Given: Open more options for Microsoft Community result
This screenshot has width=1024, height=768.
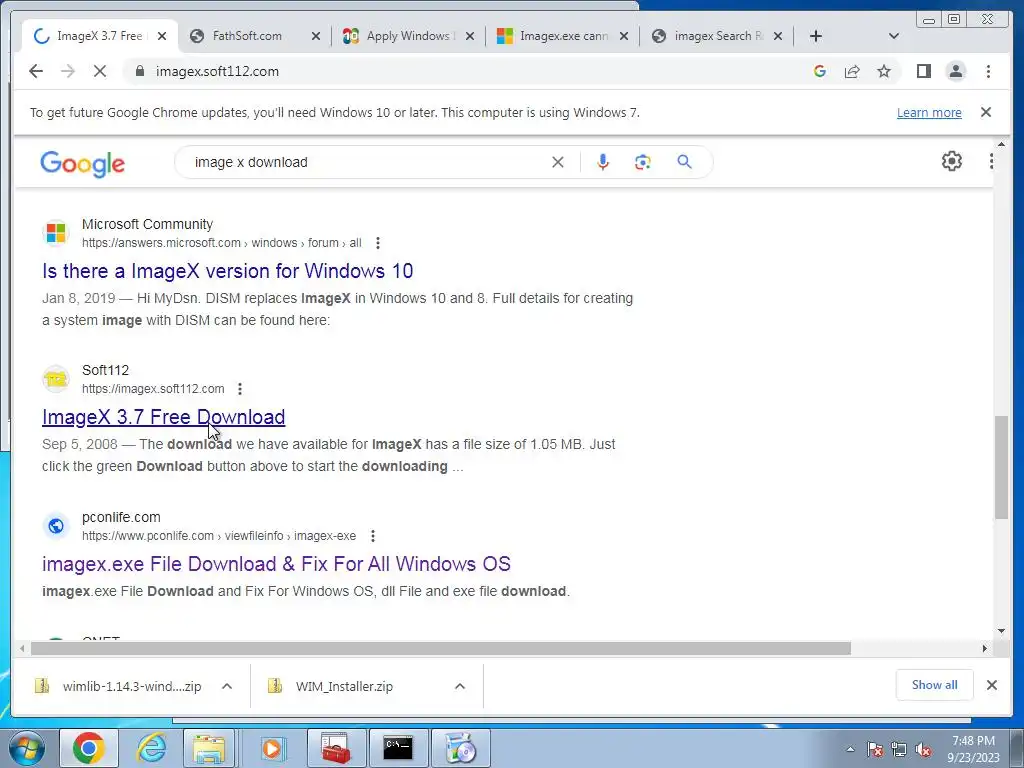Looking at the screenshot, I should point(377,243).
